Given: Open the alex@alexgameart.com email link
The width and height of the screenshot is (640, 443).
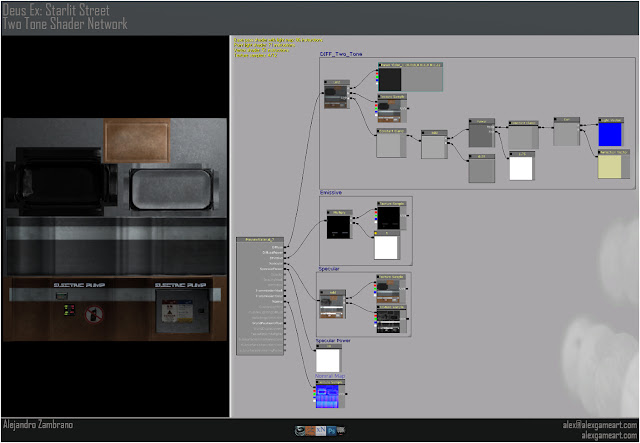Looking at the screenshot, I should [600, 425].
